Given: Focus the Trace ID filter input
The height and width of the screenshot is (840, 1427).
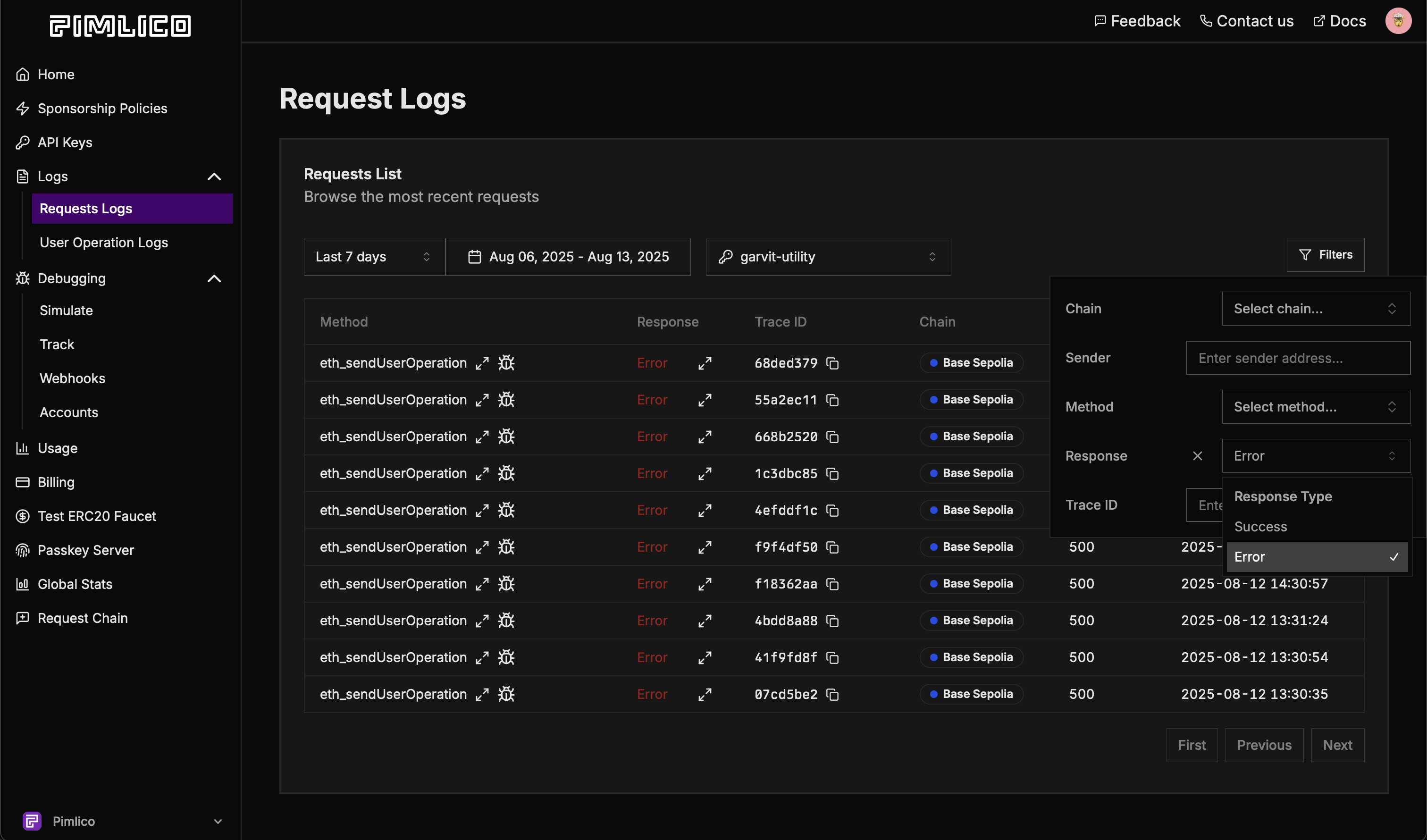Looking at the screenshot, I should coord(1204,505).
